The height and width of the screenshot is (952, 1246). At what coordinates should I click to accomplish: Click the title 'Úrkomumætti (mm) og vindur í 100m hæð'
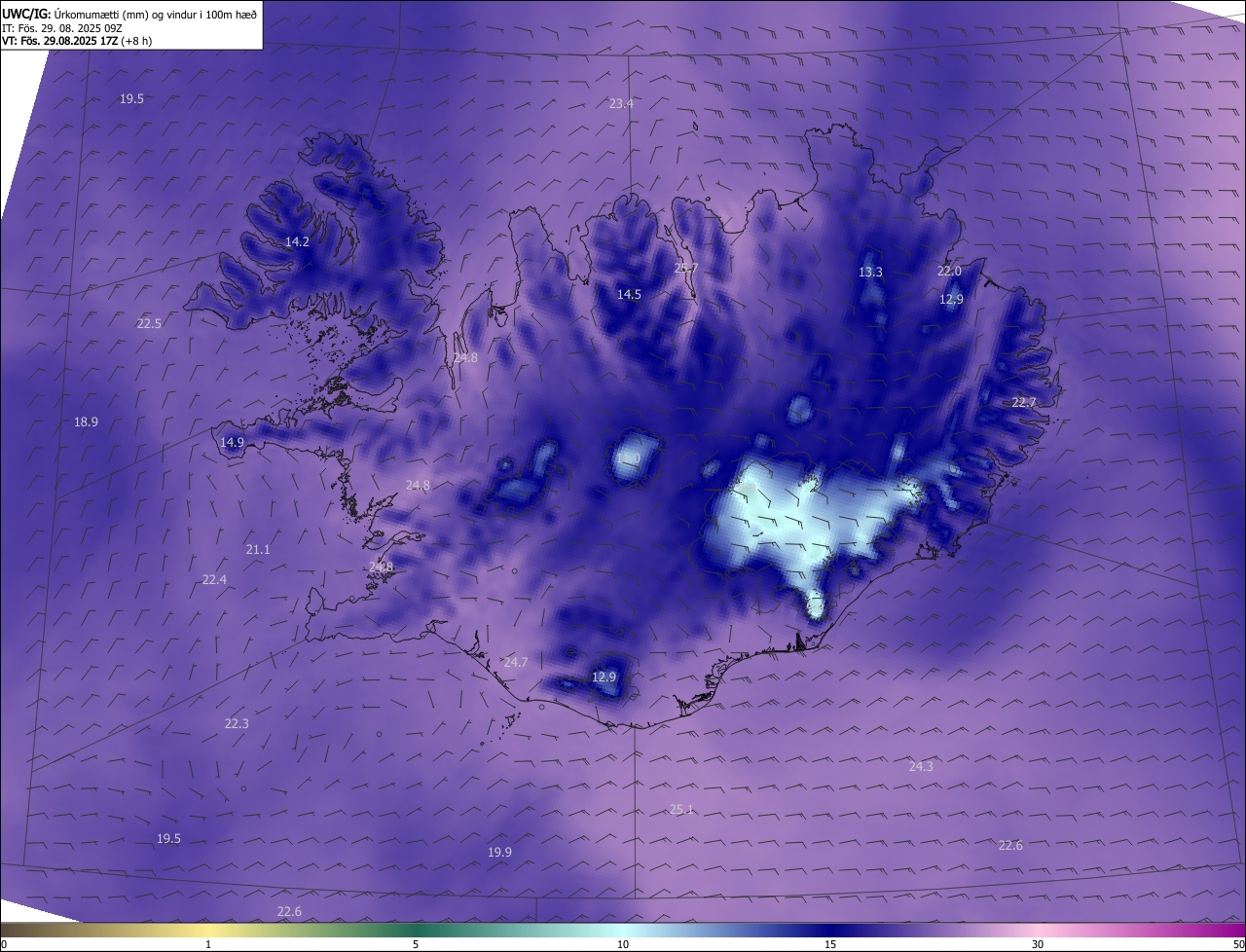[x=153, y=14]
